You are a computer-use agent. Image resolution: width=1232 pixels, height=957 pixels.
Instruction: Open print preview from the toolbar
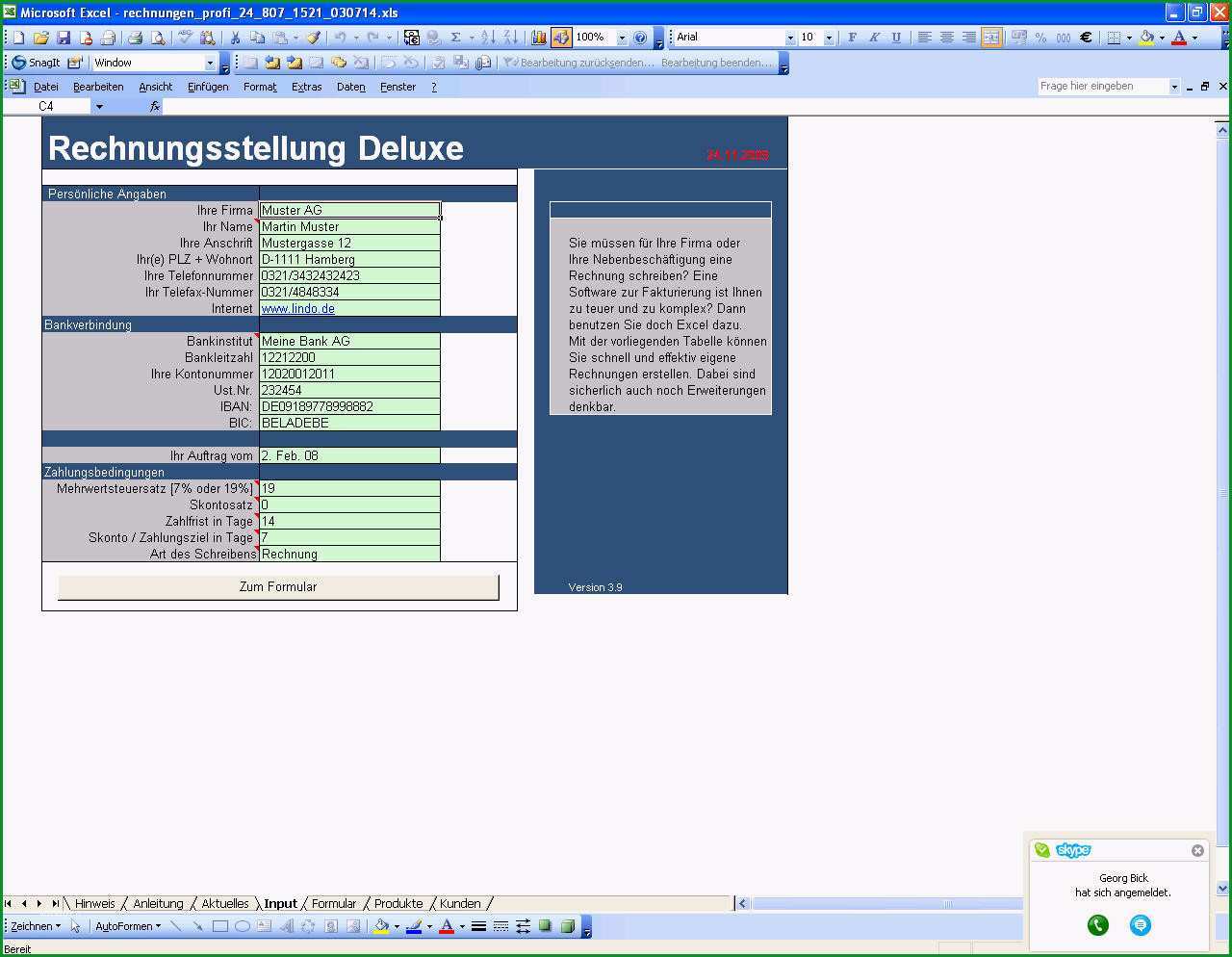click(x=157, y=38)
